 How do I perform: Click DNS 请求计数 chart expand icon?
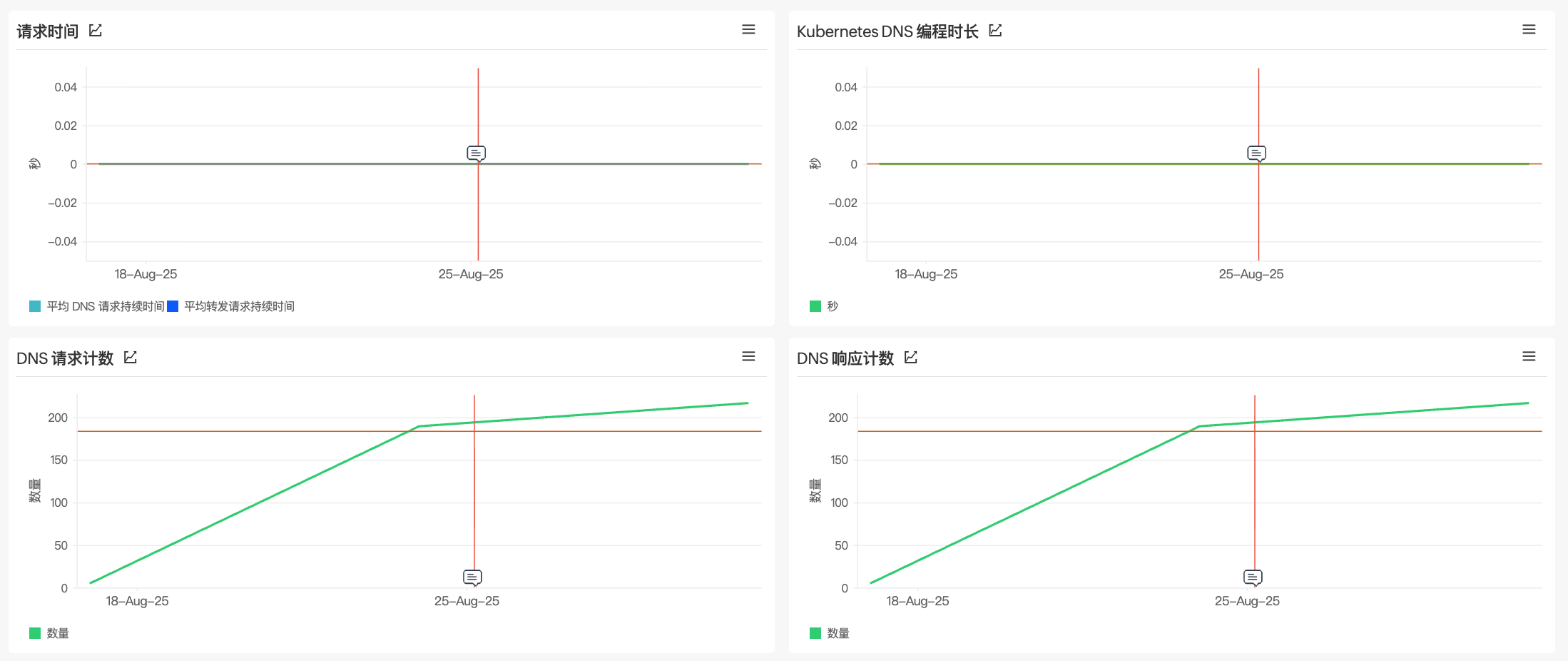coord(131,358)
